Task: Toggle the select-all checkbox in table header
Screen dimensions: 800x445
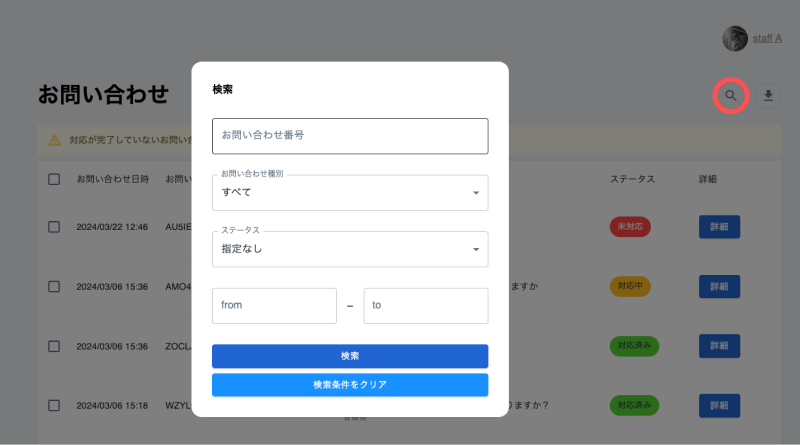Action: click(x=54, y=179)
